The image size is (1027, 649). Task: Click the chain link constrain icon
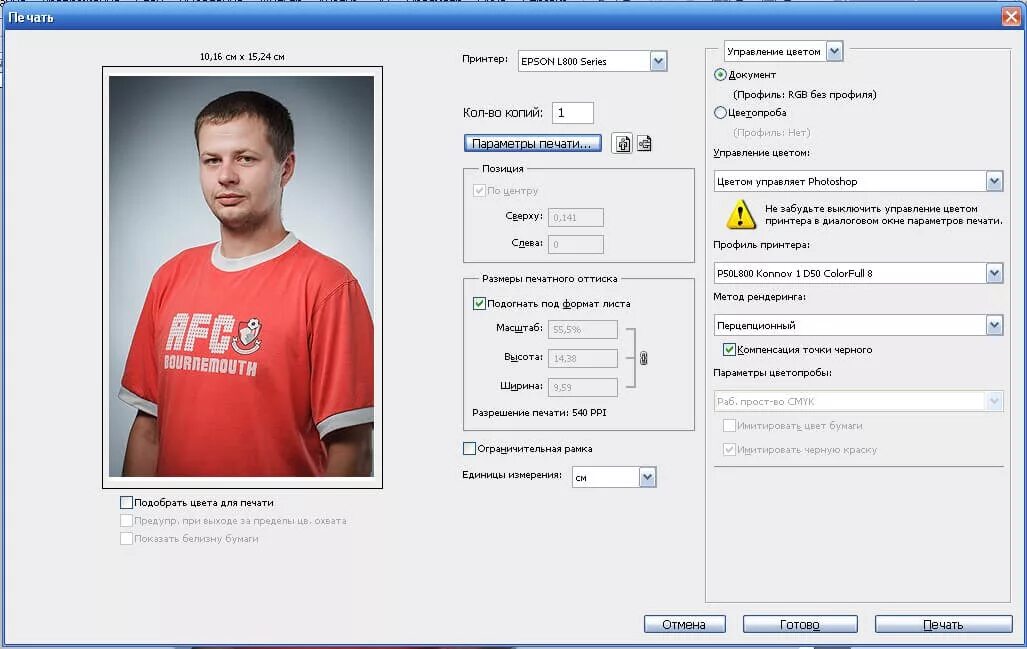click(643, 358)
